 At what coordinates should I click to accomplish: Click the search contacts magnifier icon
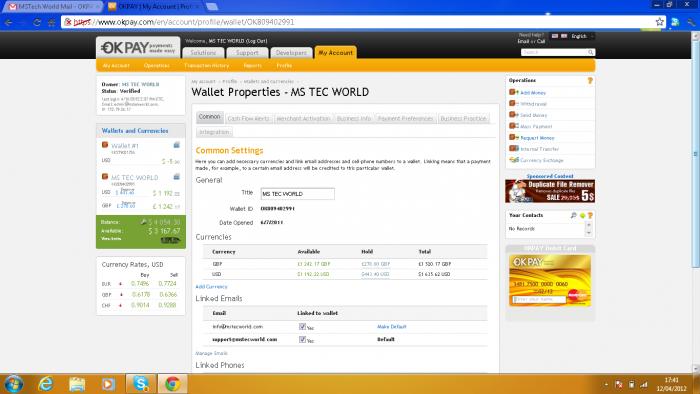click(x=573, y=216)
